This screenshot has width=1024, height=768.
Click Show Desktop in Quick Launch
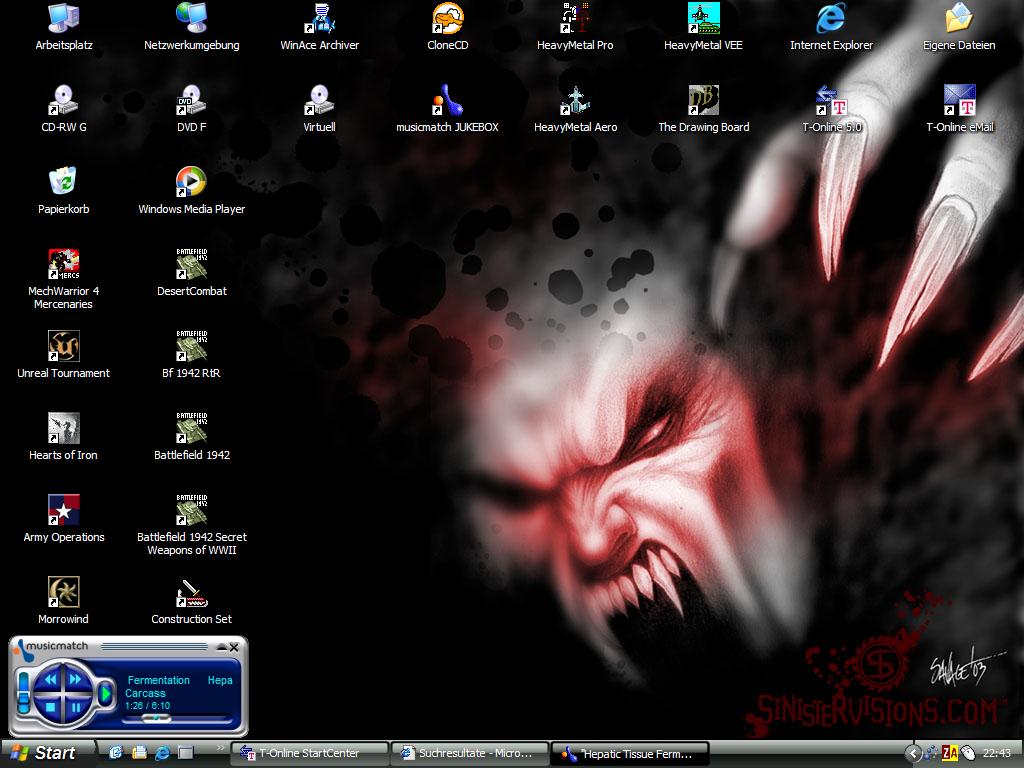(185, 753)
